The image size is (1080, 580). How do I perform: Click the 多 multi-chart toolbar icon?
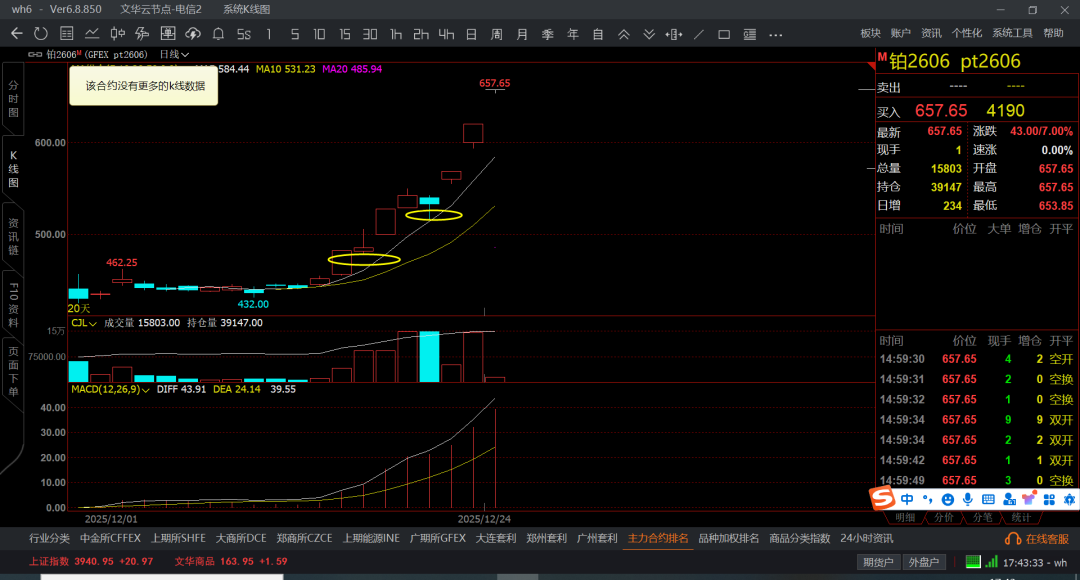[x=143, y=34]
